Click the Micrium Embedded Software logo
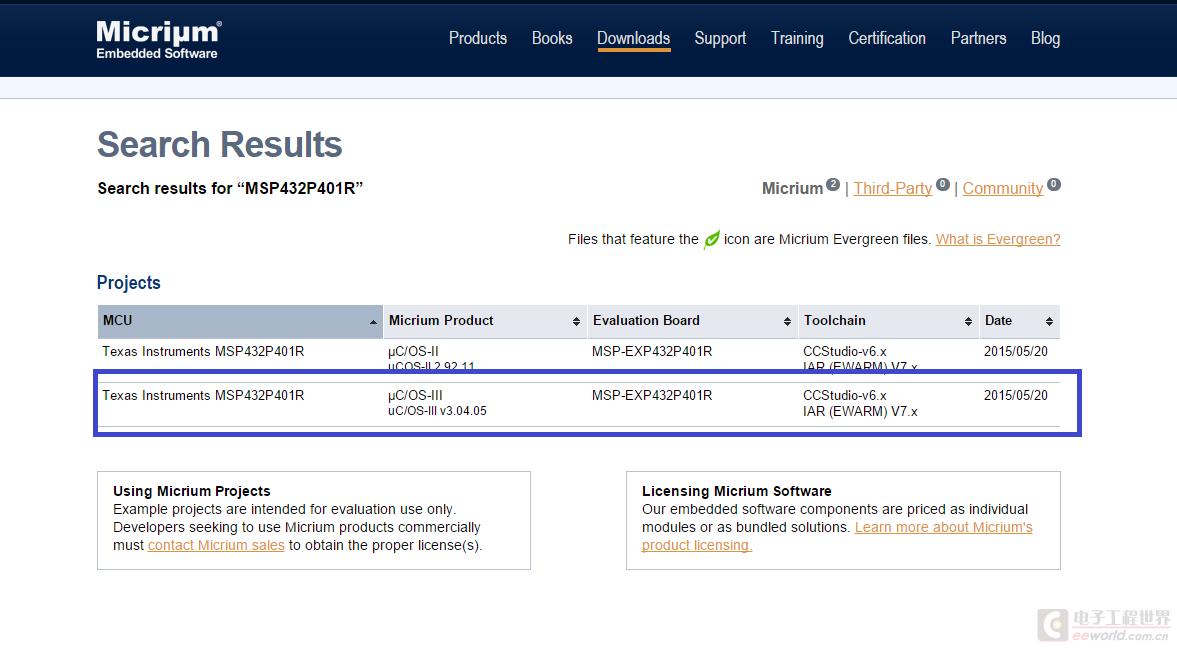Screen dimensions: 1177x648 158,40
